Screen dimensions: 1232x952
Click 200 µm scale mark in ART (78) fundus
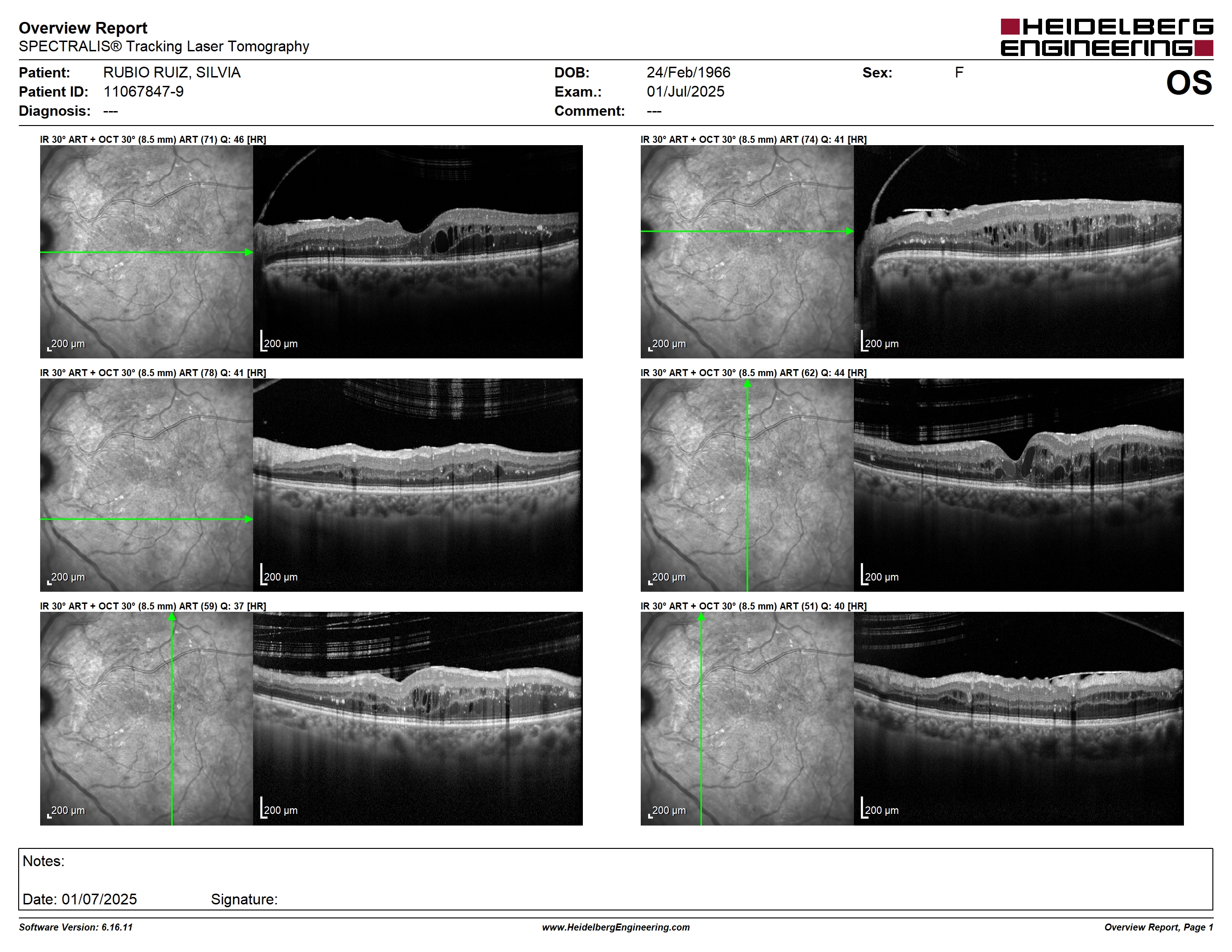[66, 578]
